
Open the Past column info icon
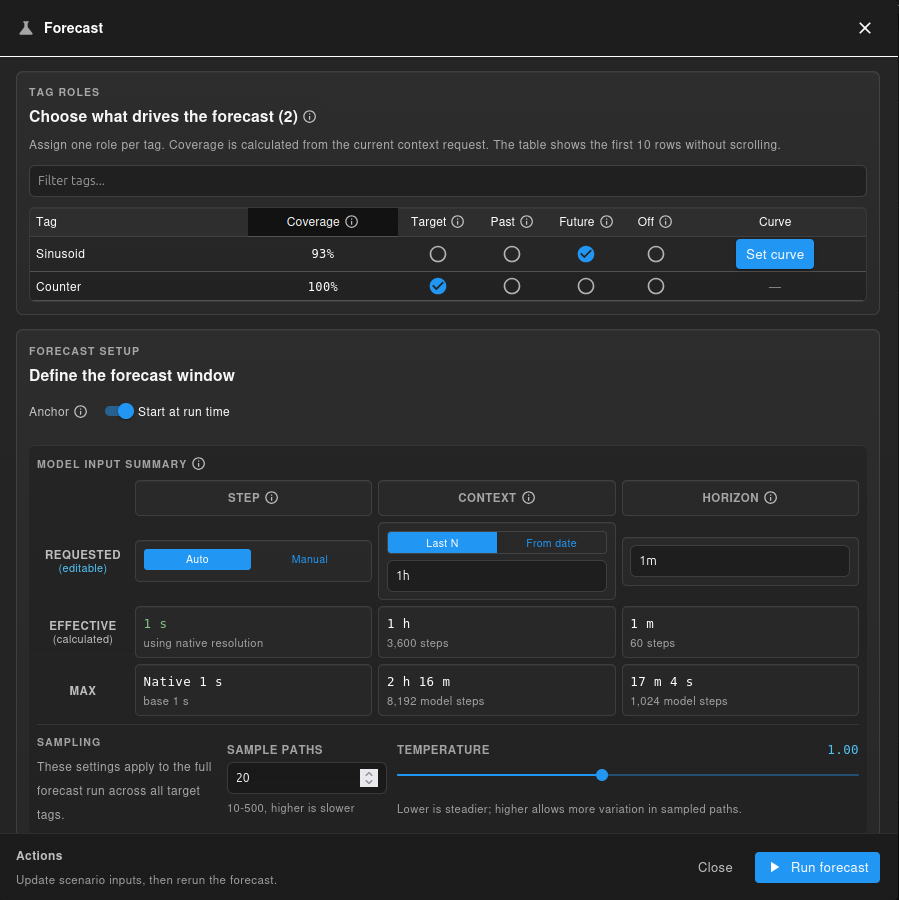(526, 222)
